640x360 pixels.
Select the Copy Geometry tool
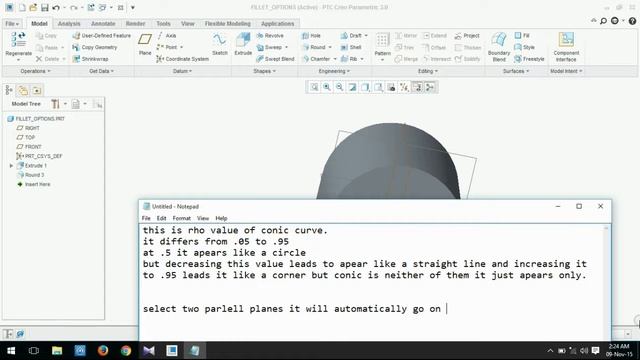coord(95,47)
